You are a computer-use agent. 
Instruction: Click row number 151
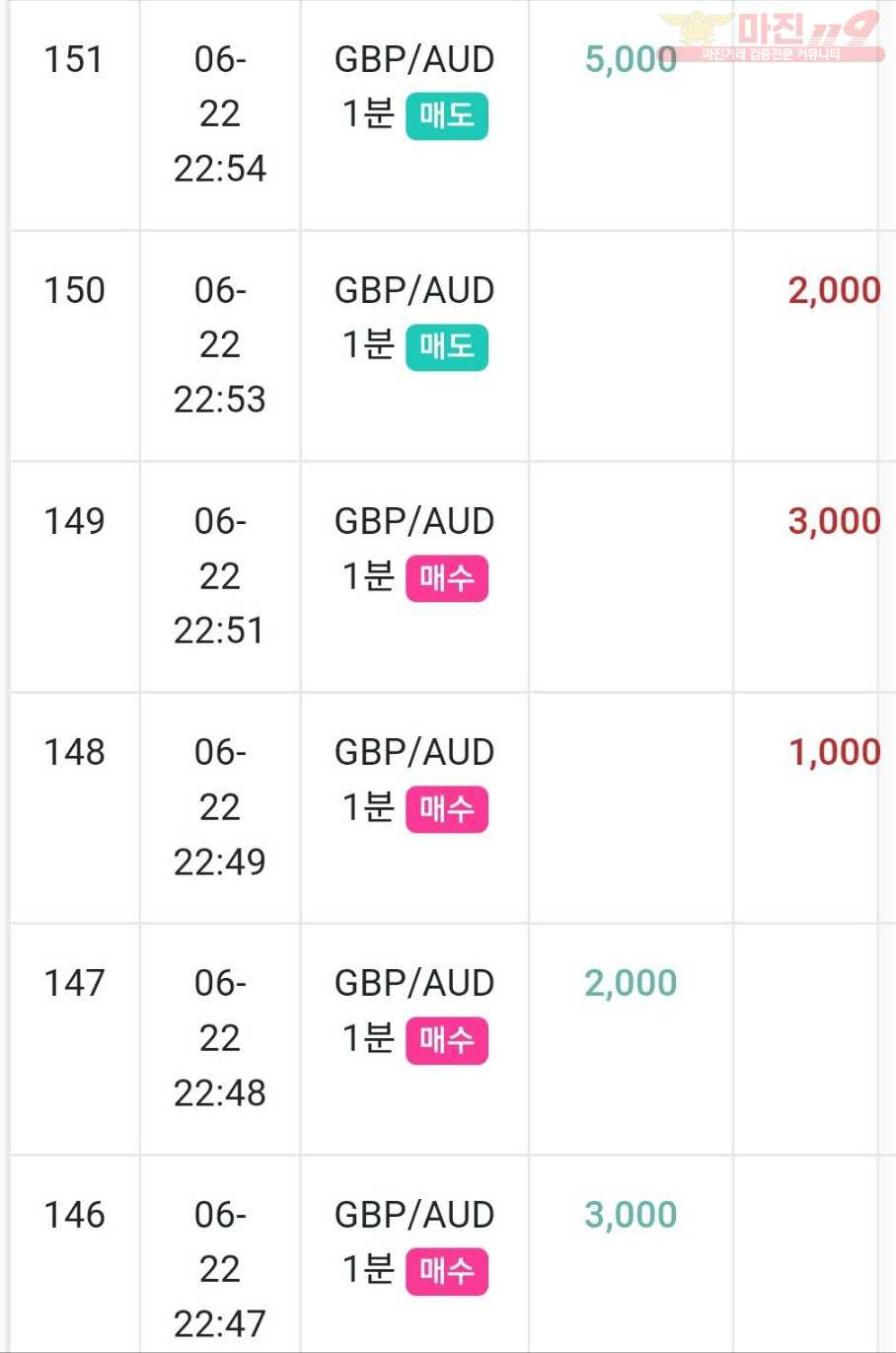[74, 59]
